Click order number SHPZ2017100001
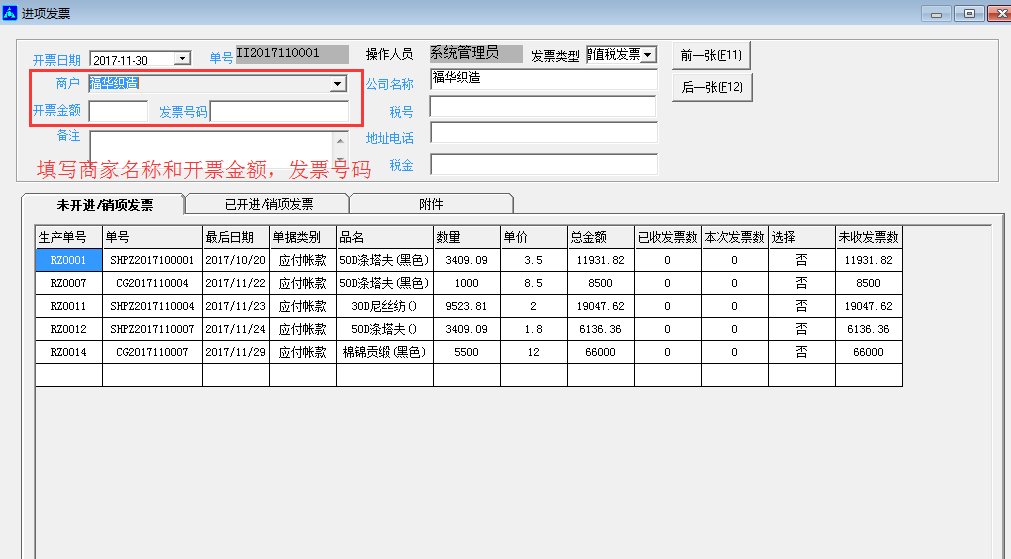This screenshot has width=1011, height=559. coord(152,260)
